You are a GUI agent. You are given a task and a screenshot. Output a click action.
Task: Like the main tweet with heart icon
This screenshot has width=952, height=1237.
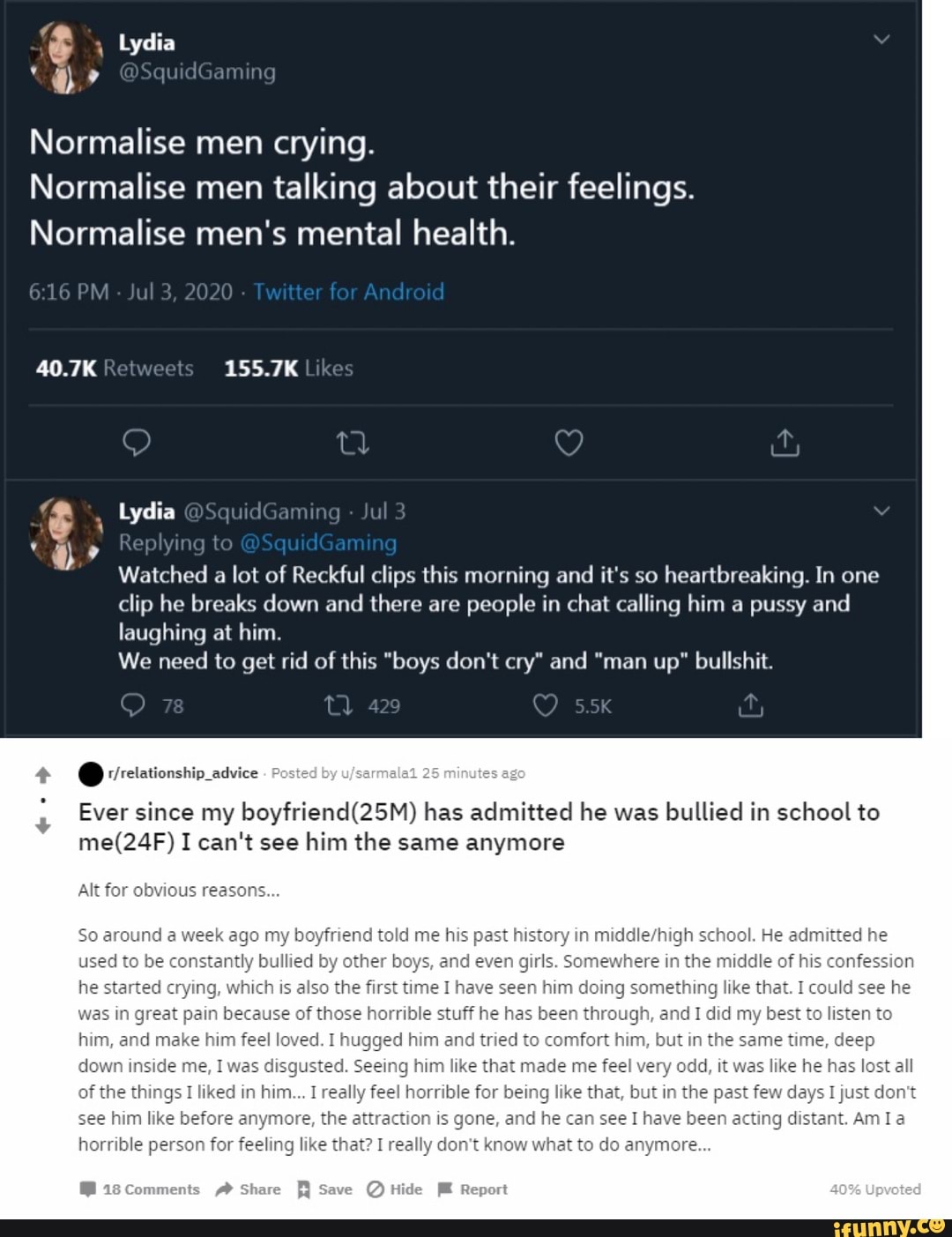[569, 443]
